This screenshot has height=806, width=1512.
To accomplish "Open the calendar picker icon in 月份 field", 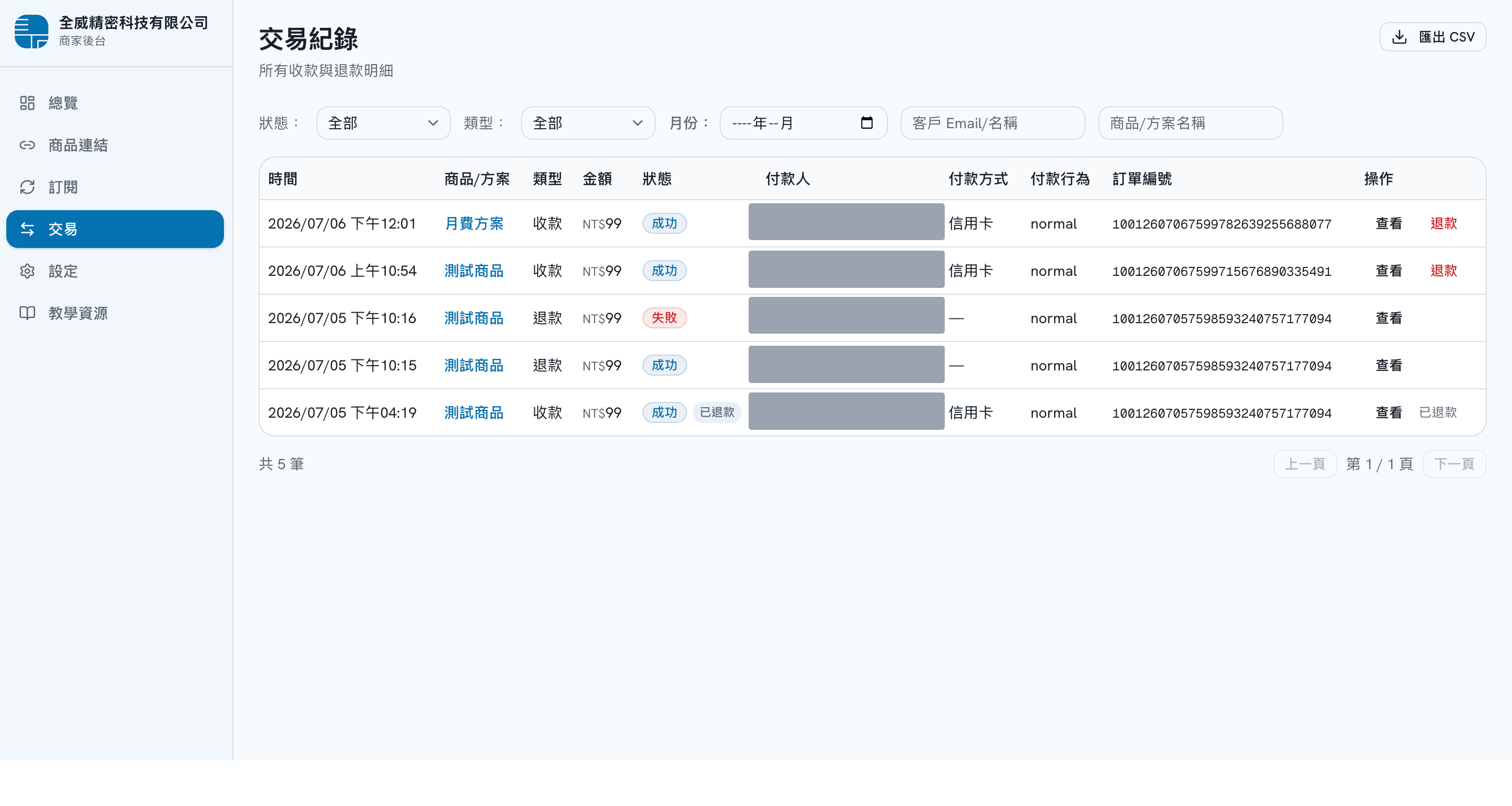I will (x=866, y=122).
